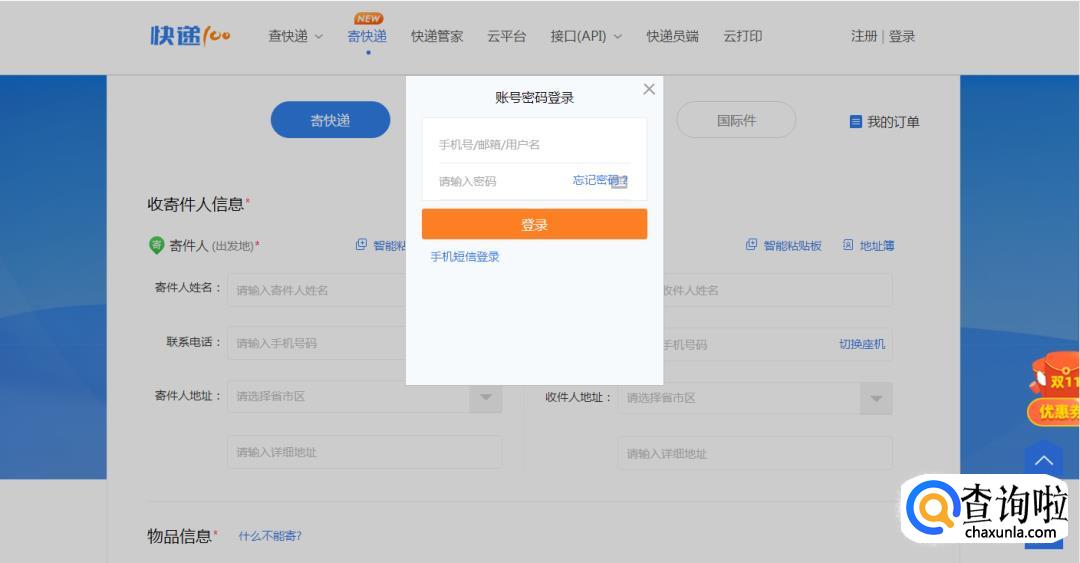Click the green 寄件人 location pin icon
The image size is (1080, 563).
[x=156, y=245]
